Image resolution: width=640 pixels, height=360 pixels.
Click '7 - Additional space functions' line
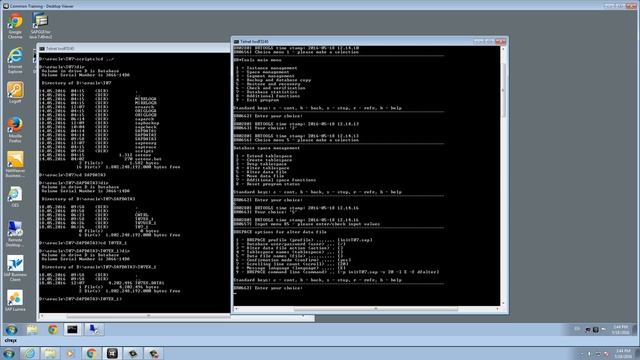[x=276, y=180]
